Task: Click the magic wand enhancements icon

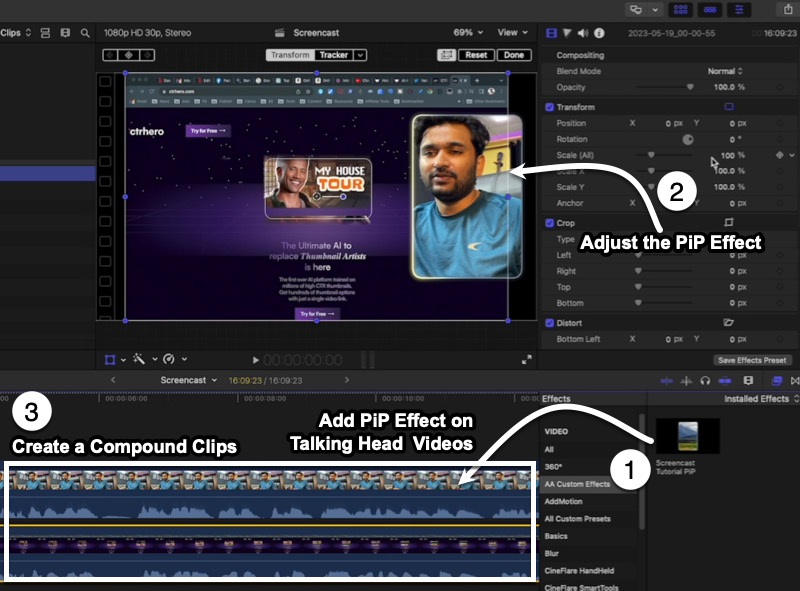Action: point(139,359)
